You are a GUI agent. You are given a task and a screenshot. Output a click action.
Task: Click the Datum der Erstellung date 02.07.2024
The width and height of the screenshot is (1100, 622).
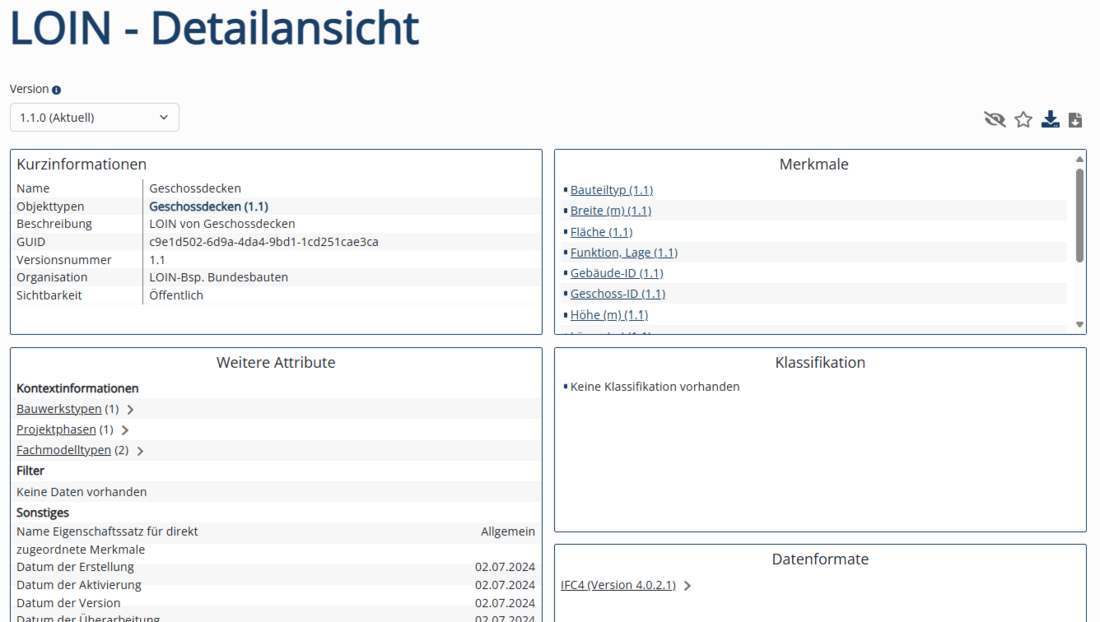[505, 567]
